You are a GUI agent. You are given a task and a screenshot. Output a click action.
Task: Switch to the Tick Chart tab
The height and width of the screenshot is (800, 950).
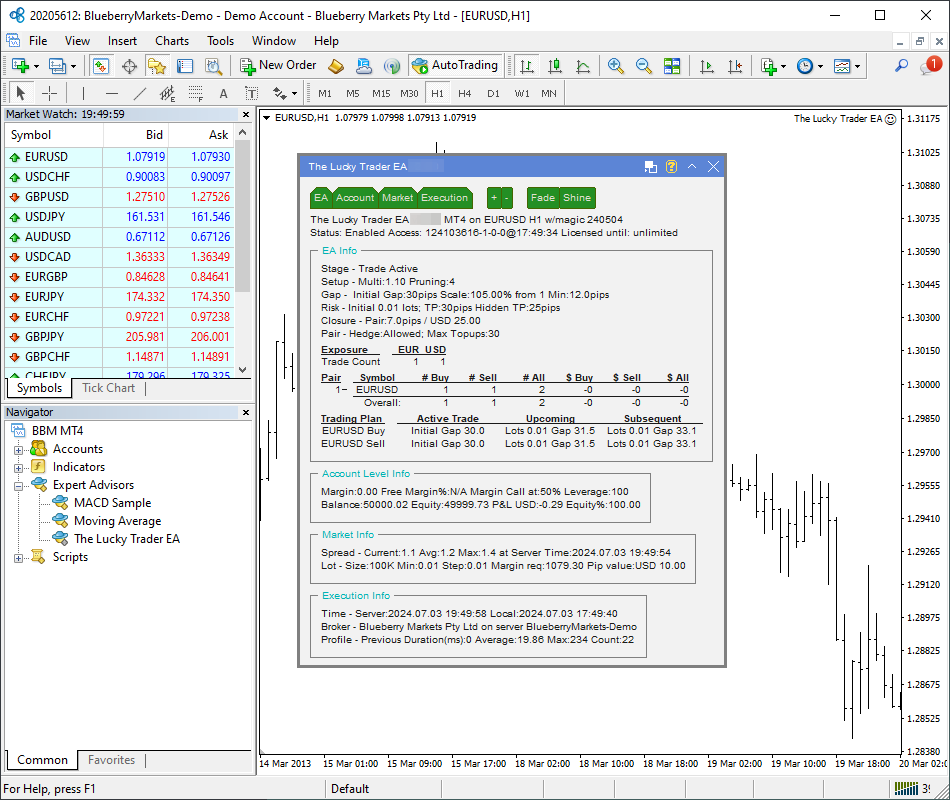pos(108,388)
